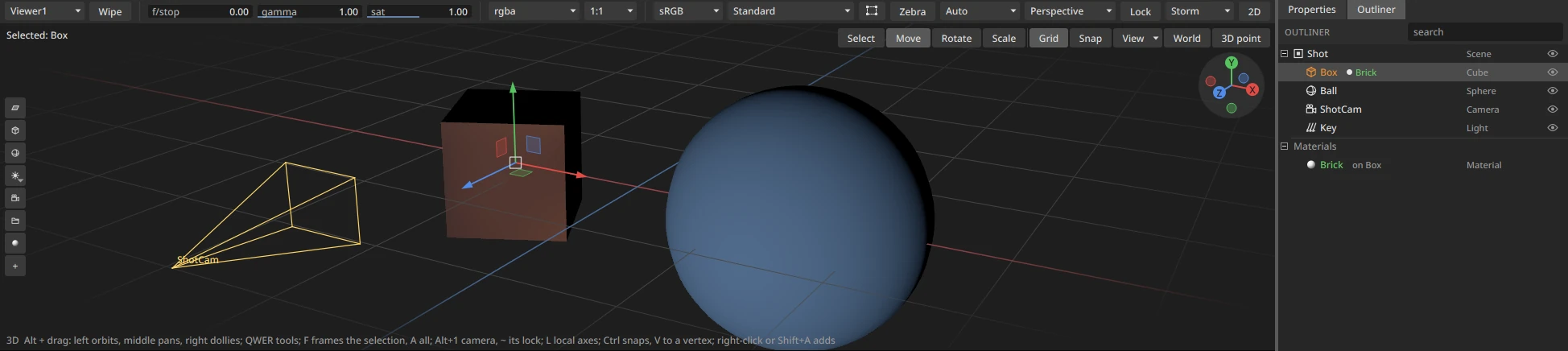
Task: Open the Storm renderer dropdown
Action: [1199, 11]
